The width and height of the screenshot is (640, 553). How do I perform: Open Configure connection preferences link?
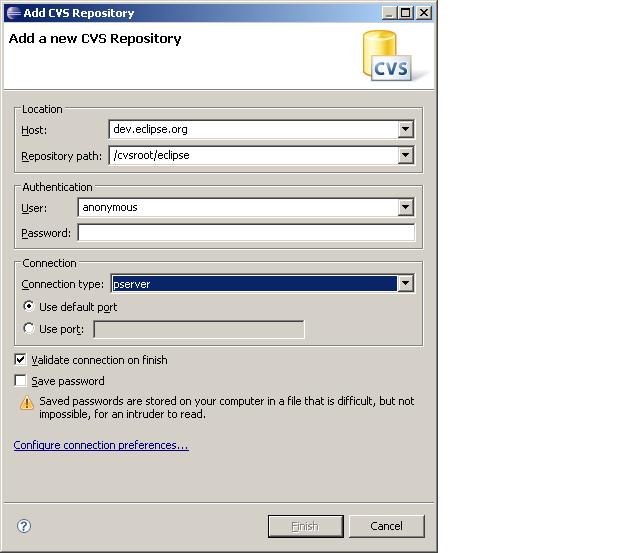(101, 445)
